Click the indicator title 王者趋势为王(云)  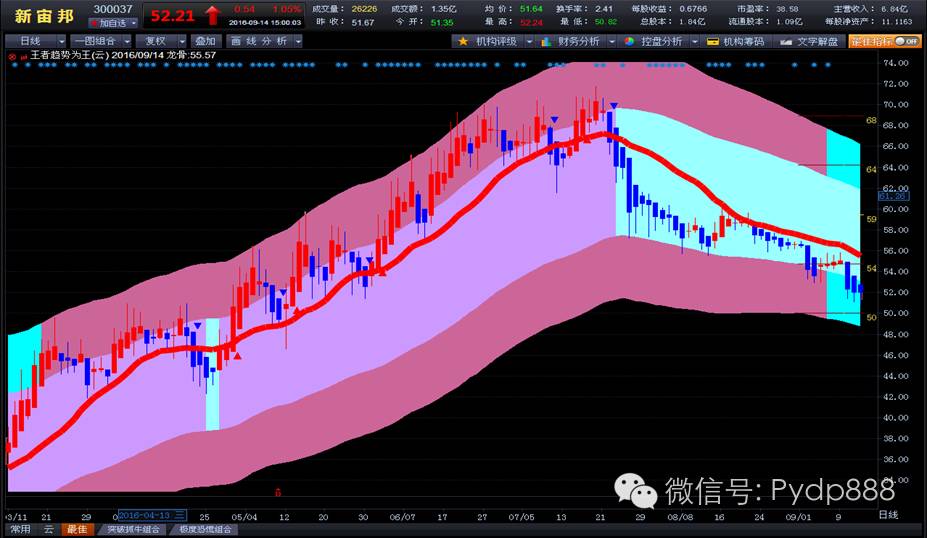pyautogui.click(x=69, y=55)
